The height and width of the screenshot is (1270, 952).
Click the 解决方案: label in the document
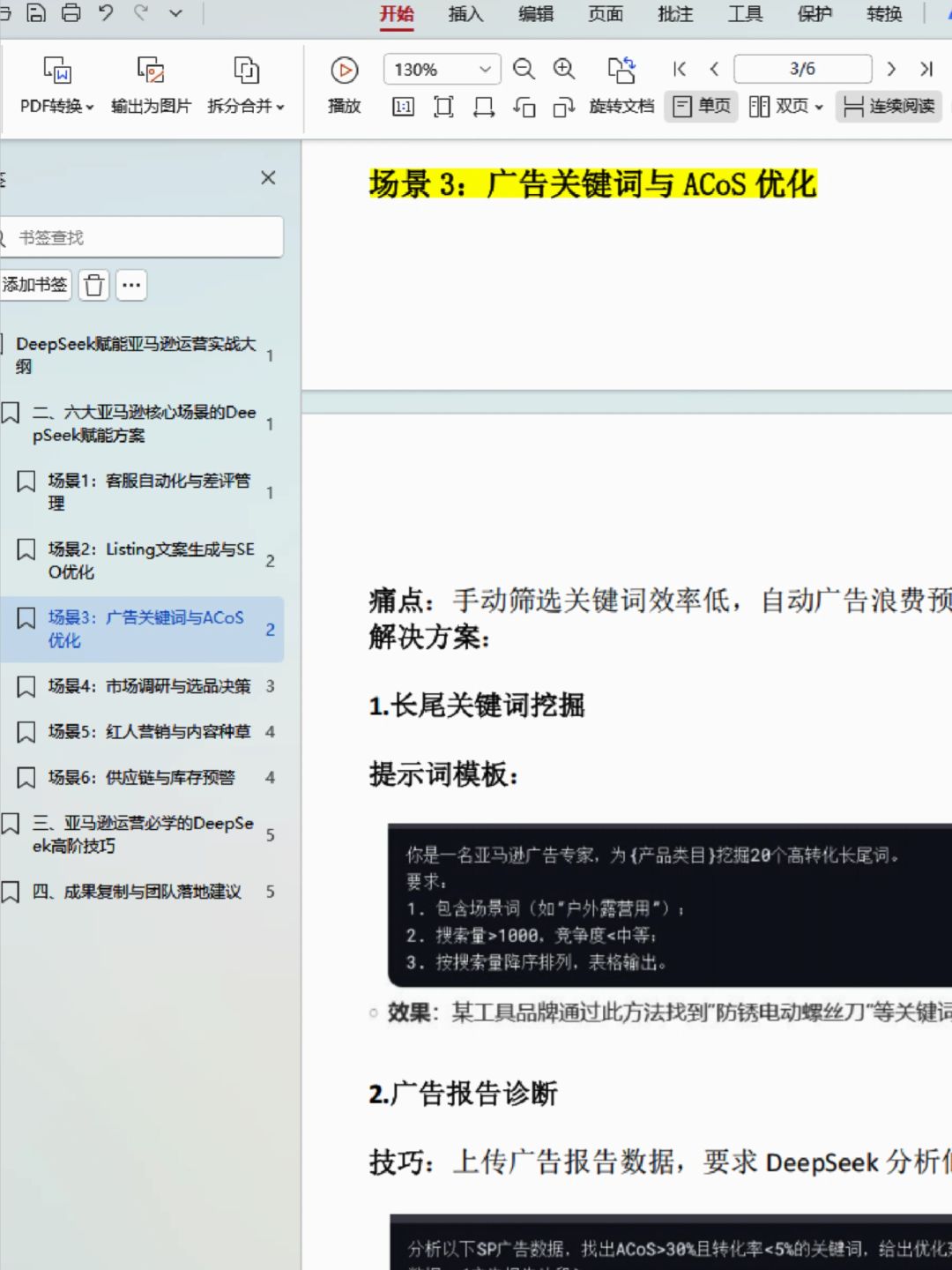[x=429, y=637]
